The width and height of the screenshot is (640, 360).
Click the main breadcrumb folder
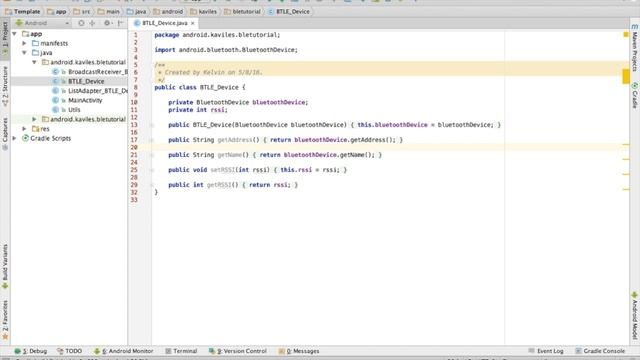click(109, 11)
